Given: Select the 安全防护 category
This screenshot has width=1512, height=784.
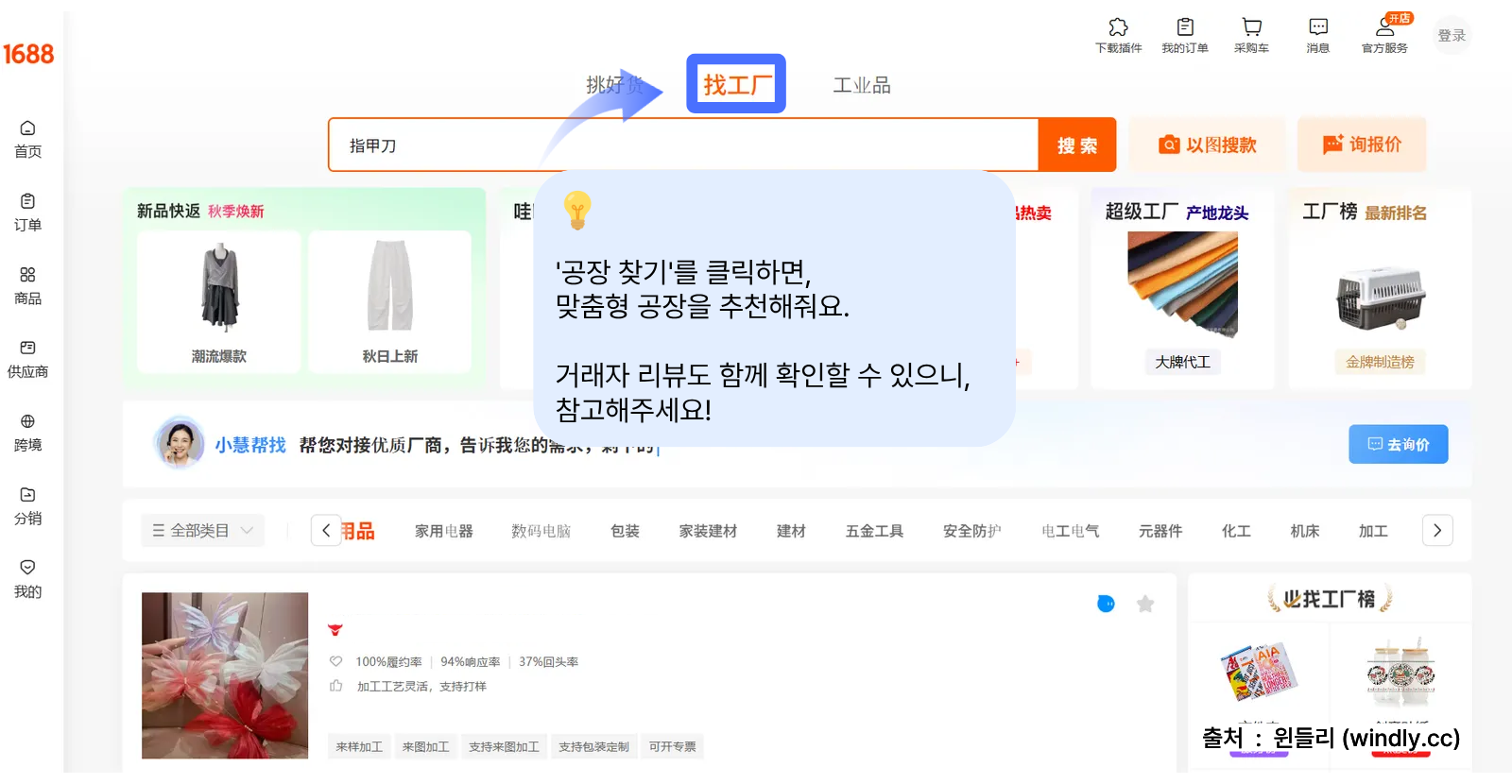Looking at the screenshot, I should (972, 531).
